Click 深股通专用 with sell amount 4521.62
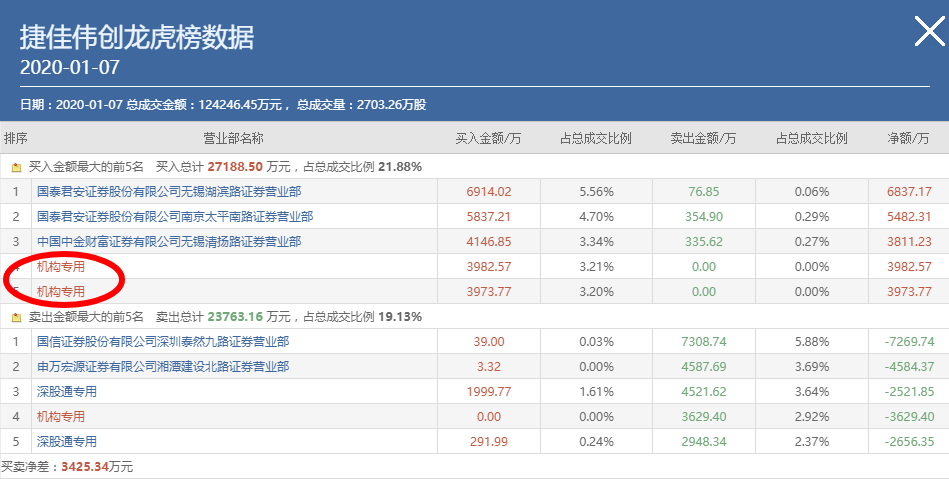Image resolution: width=949 pixels, height=479 pixels. pyautogui.click(x=67, y=392)
